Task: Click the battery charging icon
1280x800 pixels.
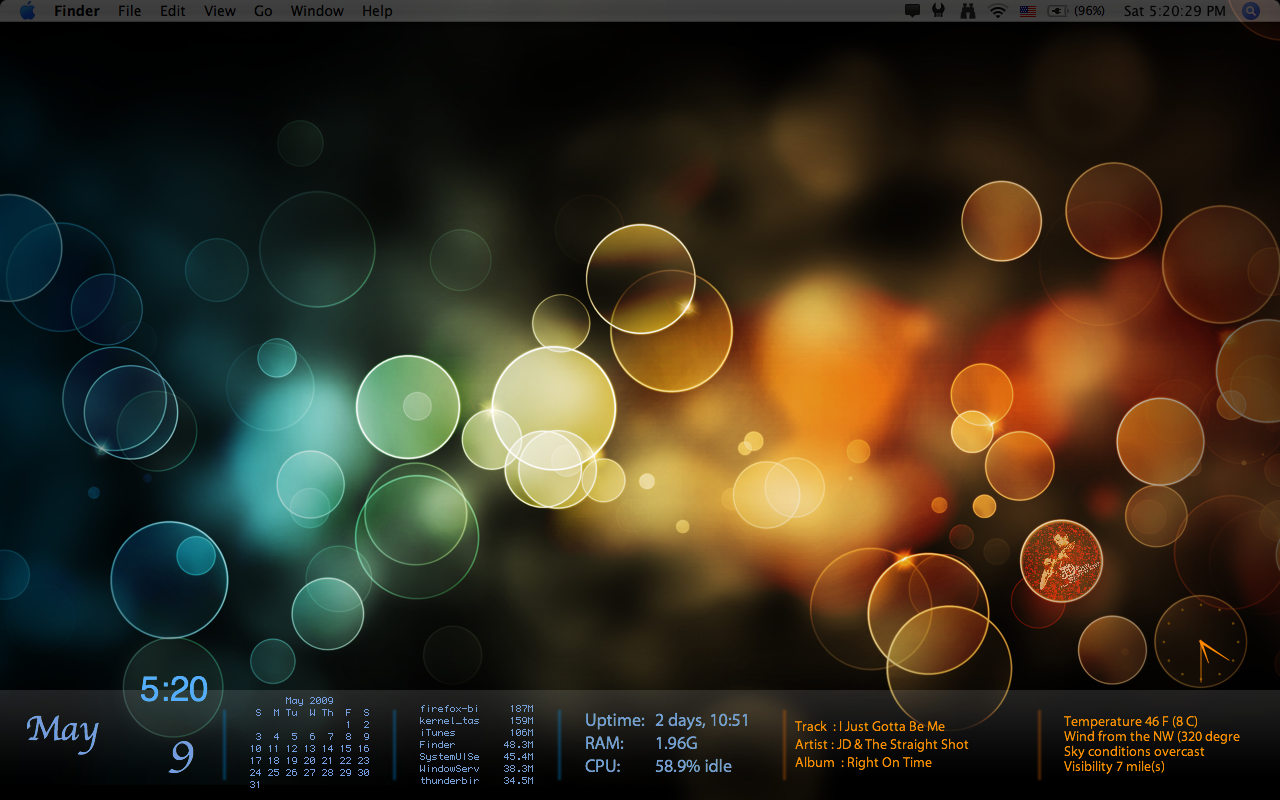Action: point(1058,11)
